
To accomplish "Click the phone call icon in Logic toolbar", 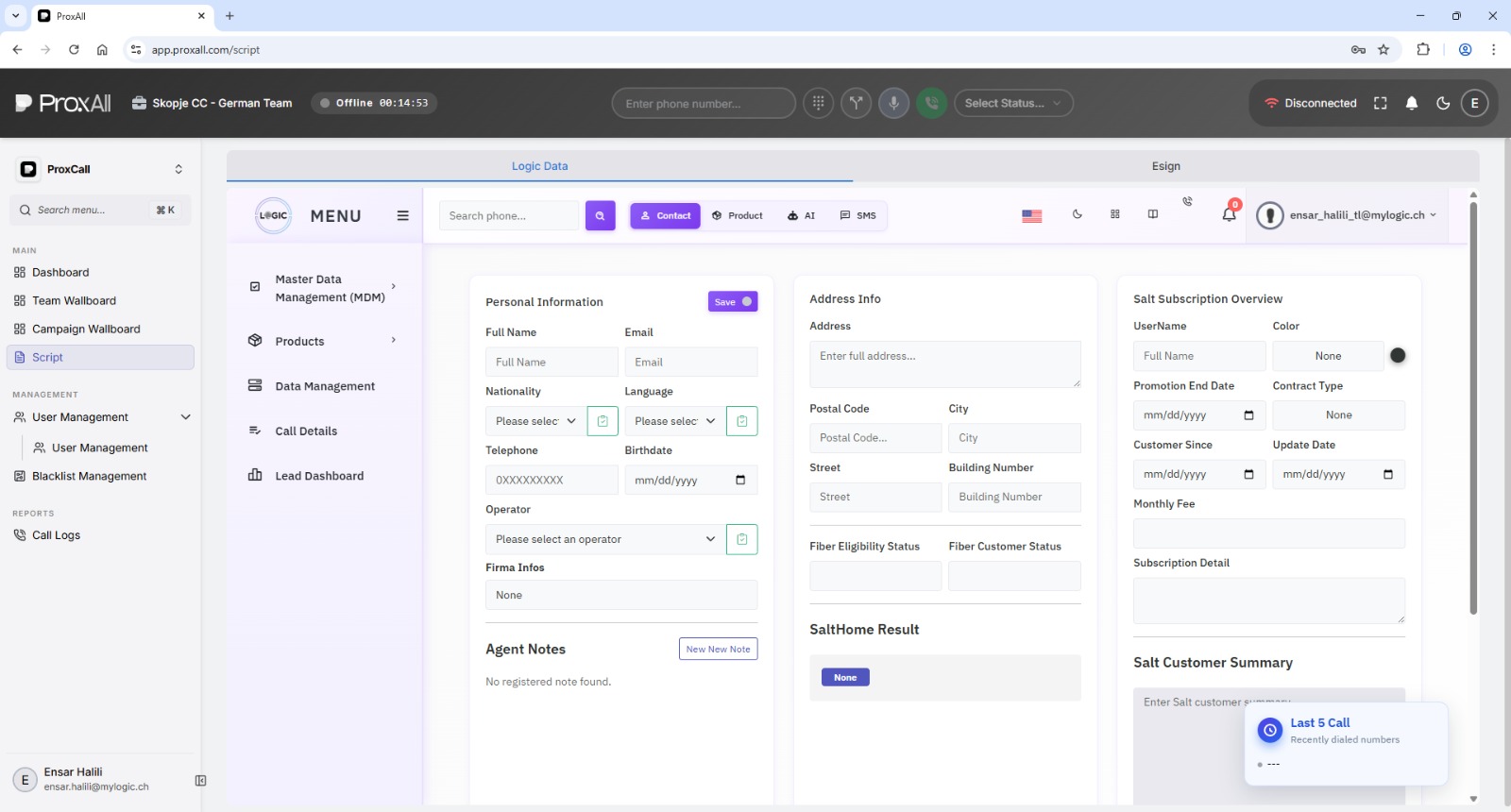I will pyautogui.click(x=1188, y=201).
